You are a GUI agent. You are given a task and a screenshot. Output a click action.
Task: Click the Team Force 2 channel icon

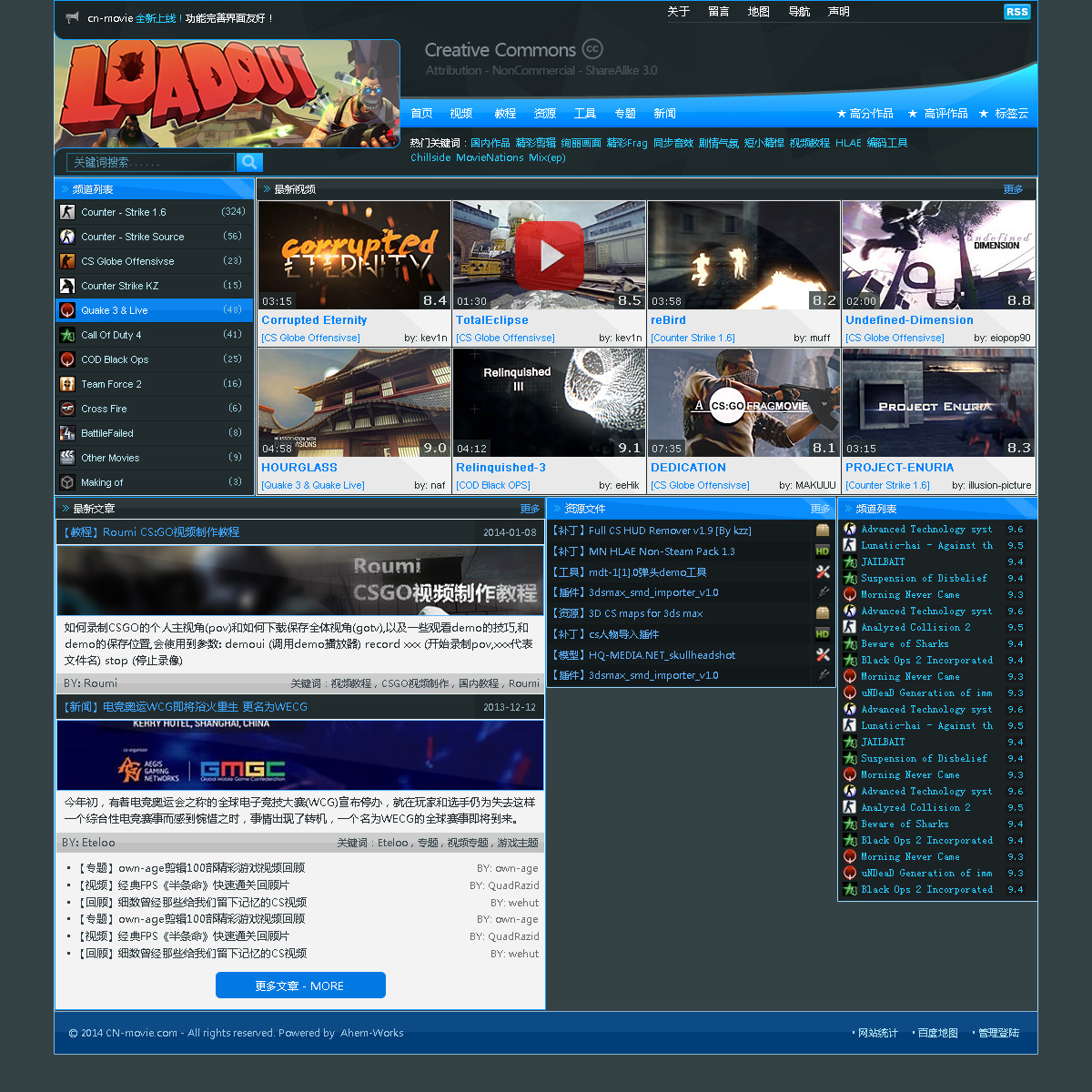pyautogui.click(x=67, y=384)
